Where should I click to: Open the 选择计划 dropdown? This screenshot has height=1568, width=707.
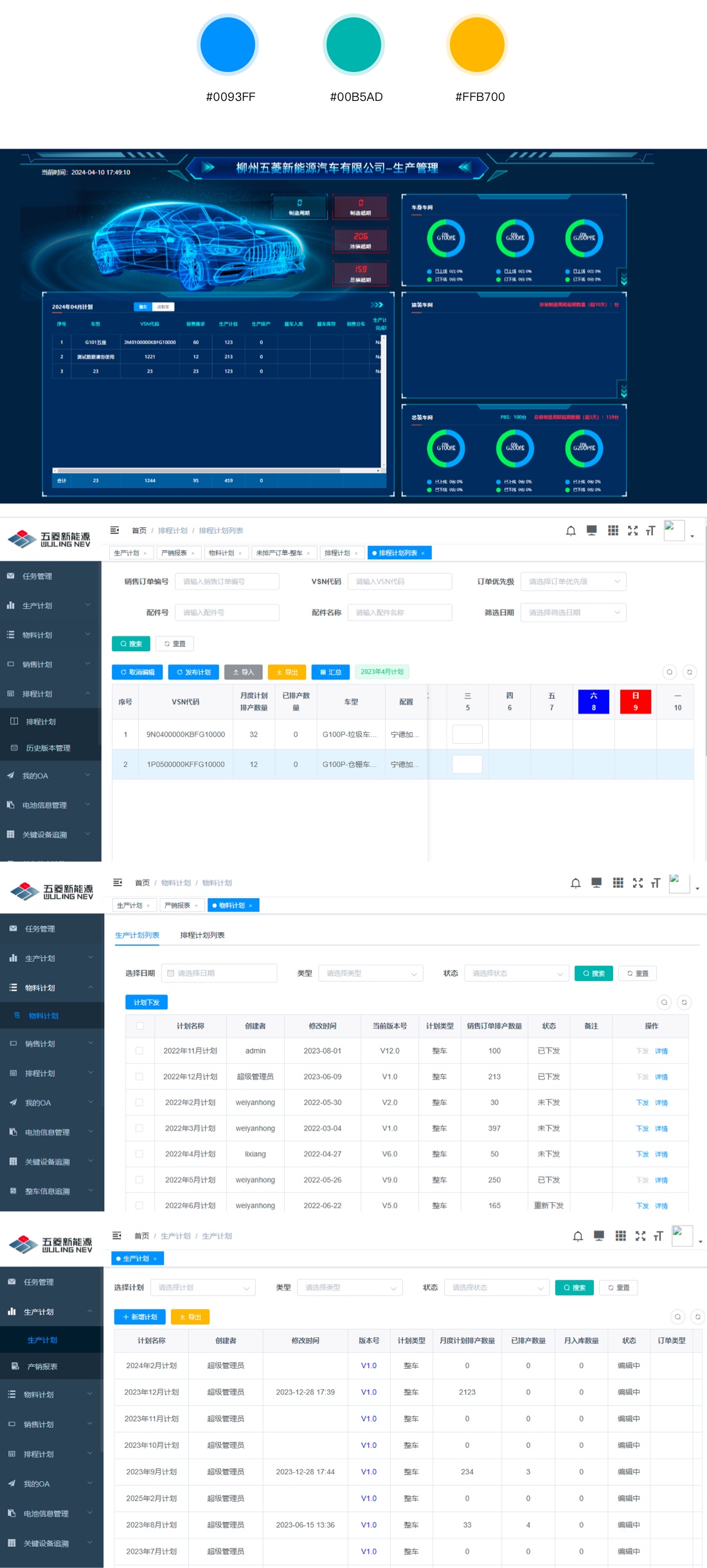point(202,1287)
